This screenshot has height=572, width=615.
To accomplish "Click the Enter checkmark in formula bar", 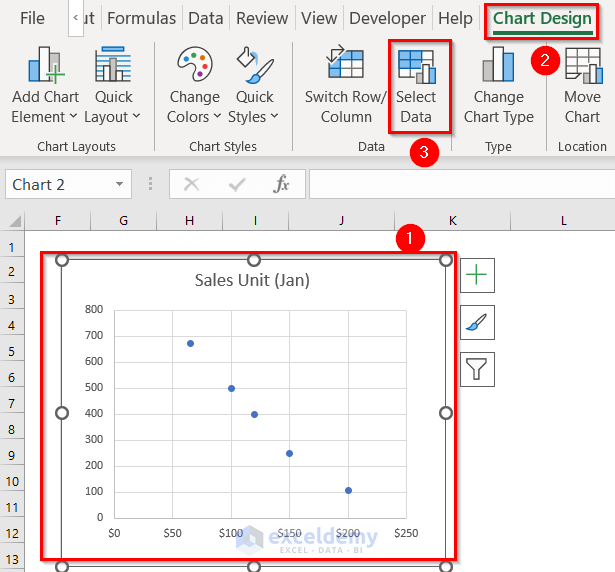I will pyautogui.click(x=237, y=184).
